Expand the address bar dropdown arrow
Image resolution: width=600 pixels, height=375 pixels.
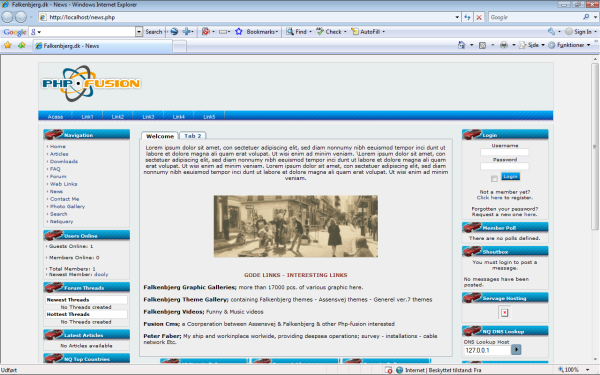pos(457,17)
